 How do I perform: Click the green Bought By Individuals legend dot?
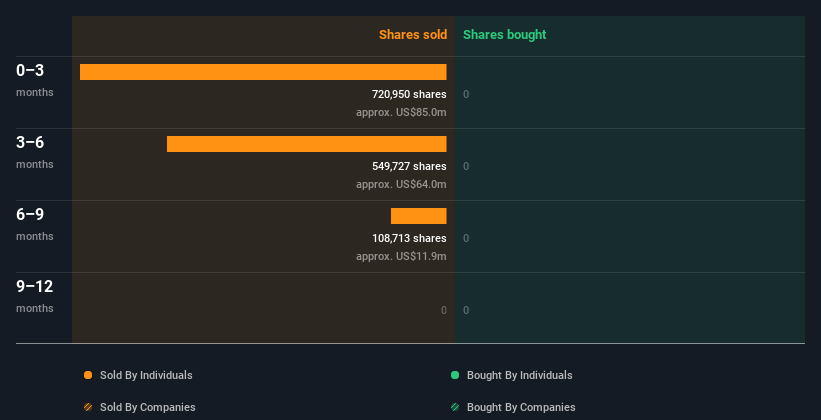coord(455,375)
